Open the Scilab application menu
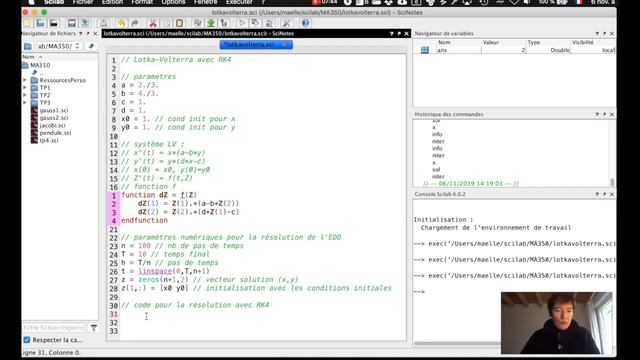 click(54, 2)
